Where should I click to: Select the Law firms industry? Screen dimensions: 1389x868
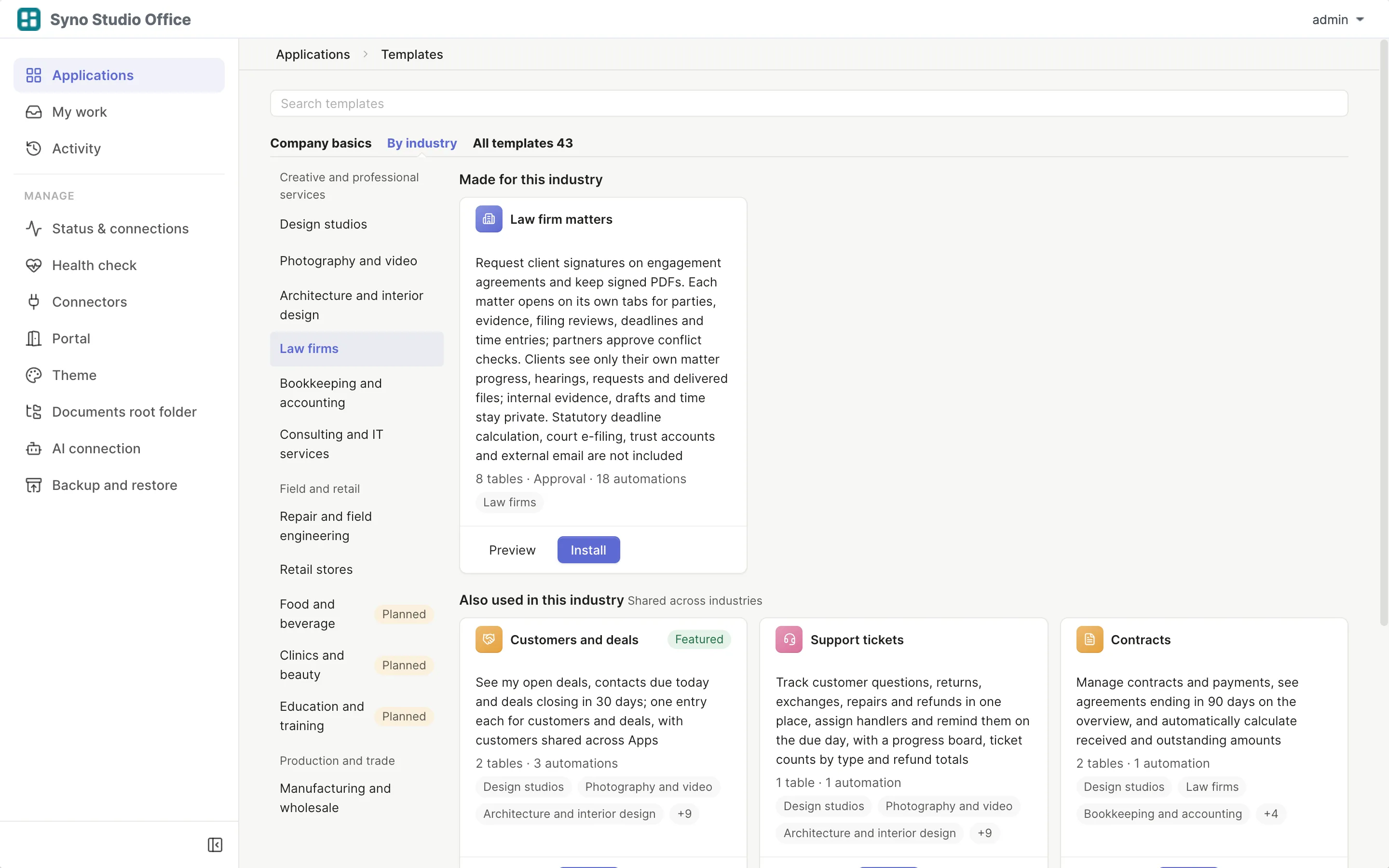357,349
